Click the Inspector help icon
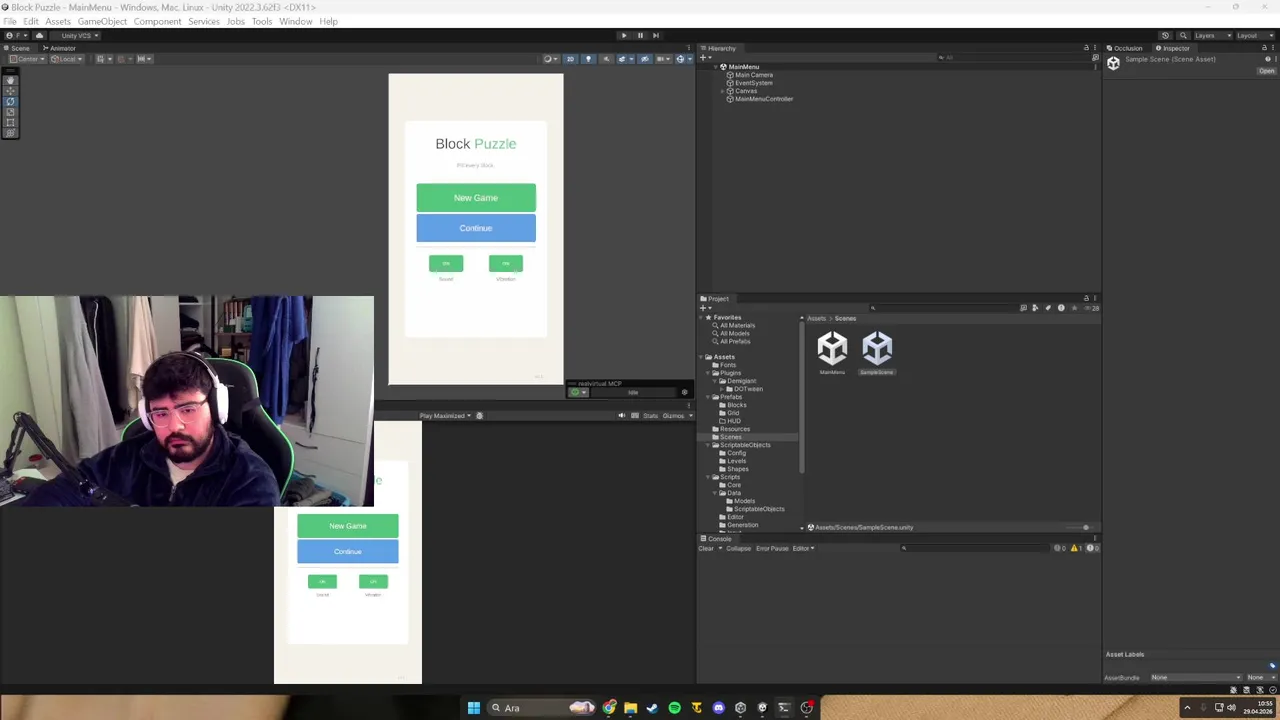 (1267, 59)
